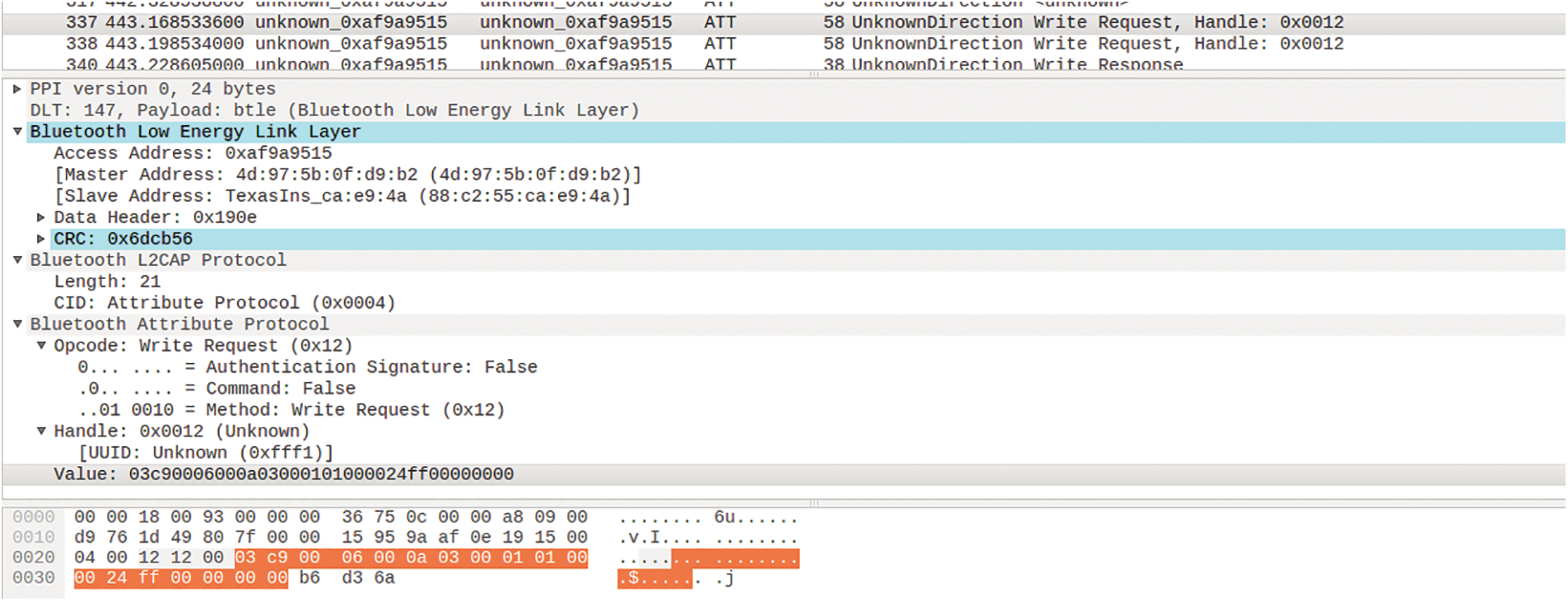
Task: Click the Master Address field line
Action: click(347, 175)
